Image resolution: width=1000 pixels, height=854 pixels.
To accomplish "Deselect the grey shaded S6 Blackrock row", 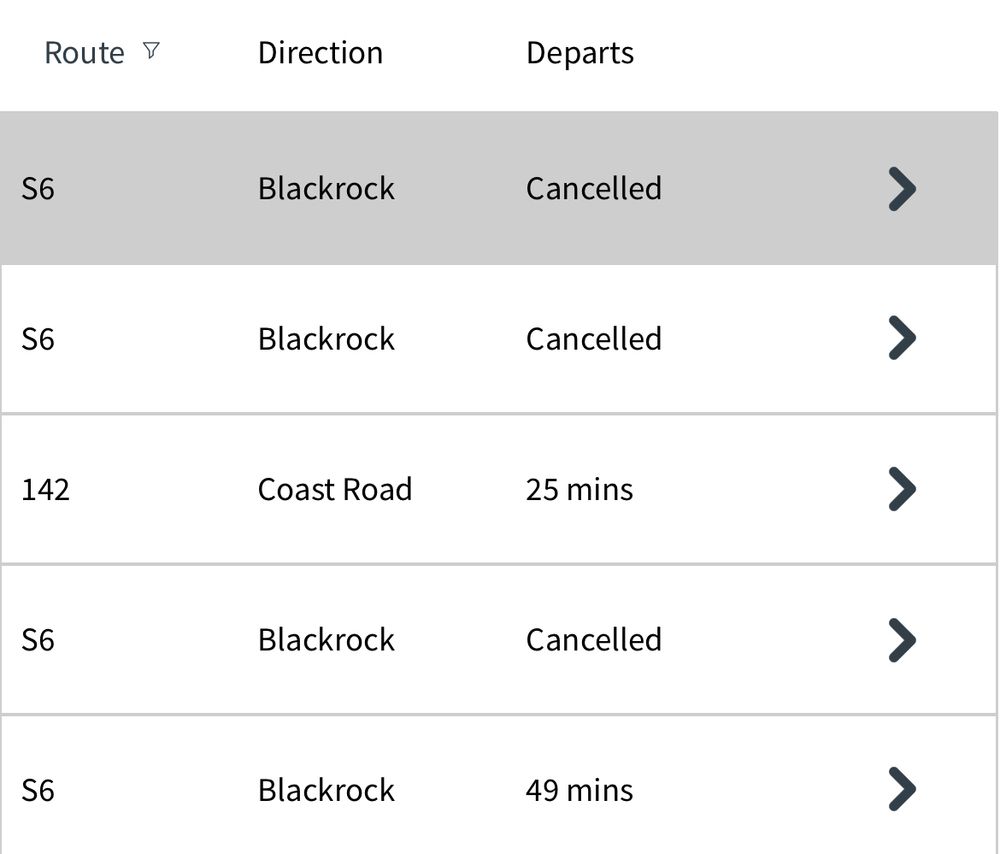I will coord(450,188).
